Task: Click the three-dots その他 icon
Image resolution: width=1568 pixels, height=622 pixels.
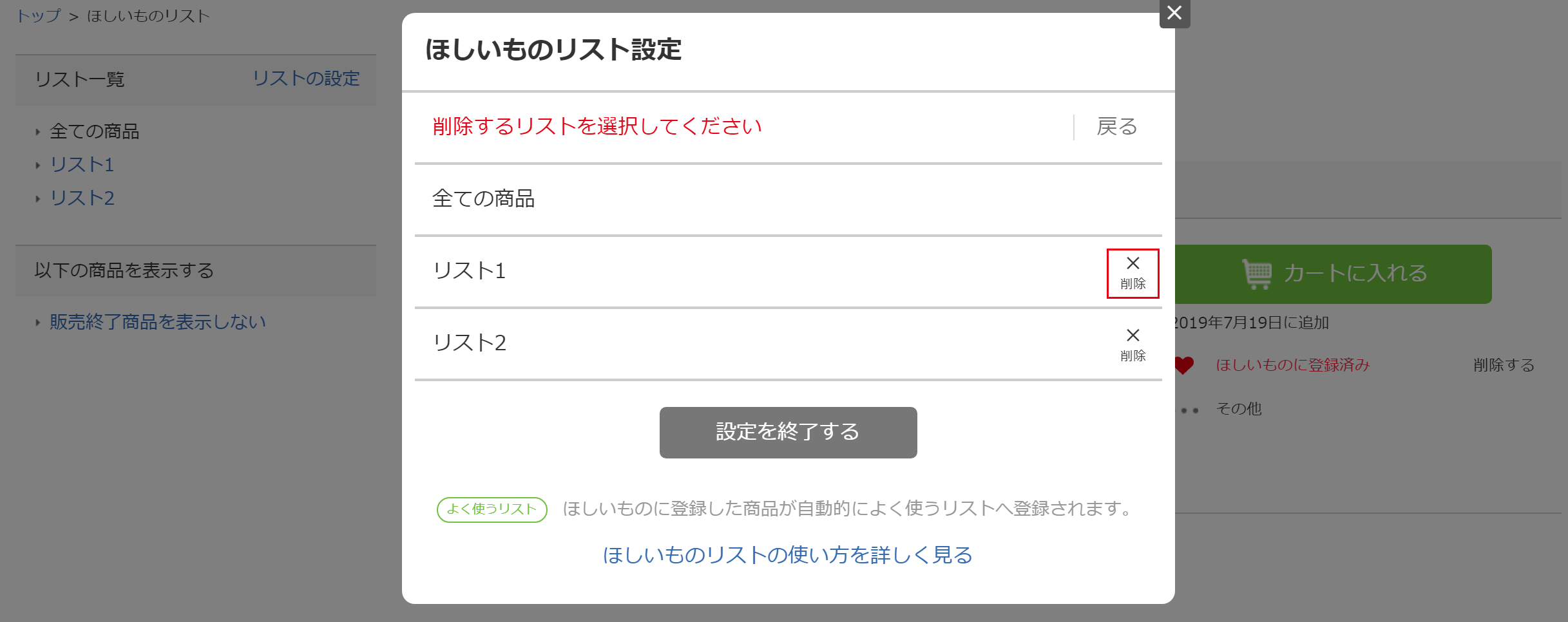Action: 1189,410
